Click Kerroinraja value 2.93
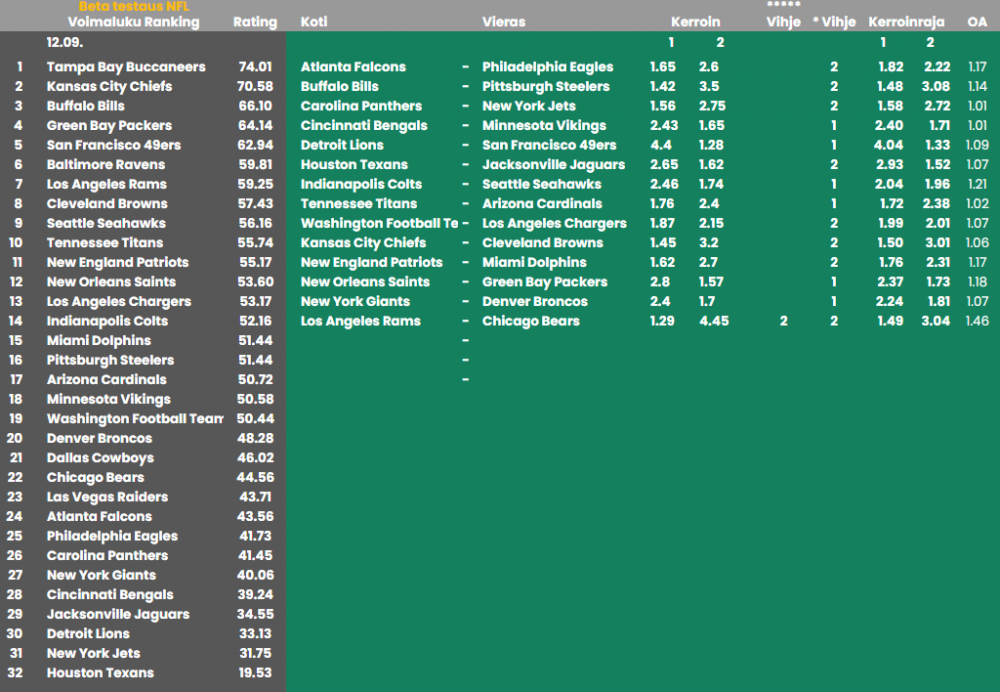Viewport: 1000px width, 692px height. coord(889,165)
